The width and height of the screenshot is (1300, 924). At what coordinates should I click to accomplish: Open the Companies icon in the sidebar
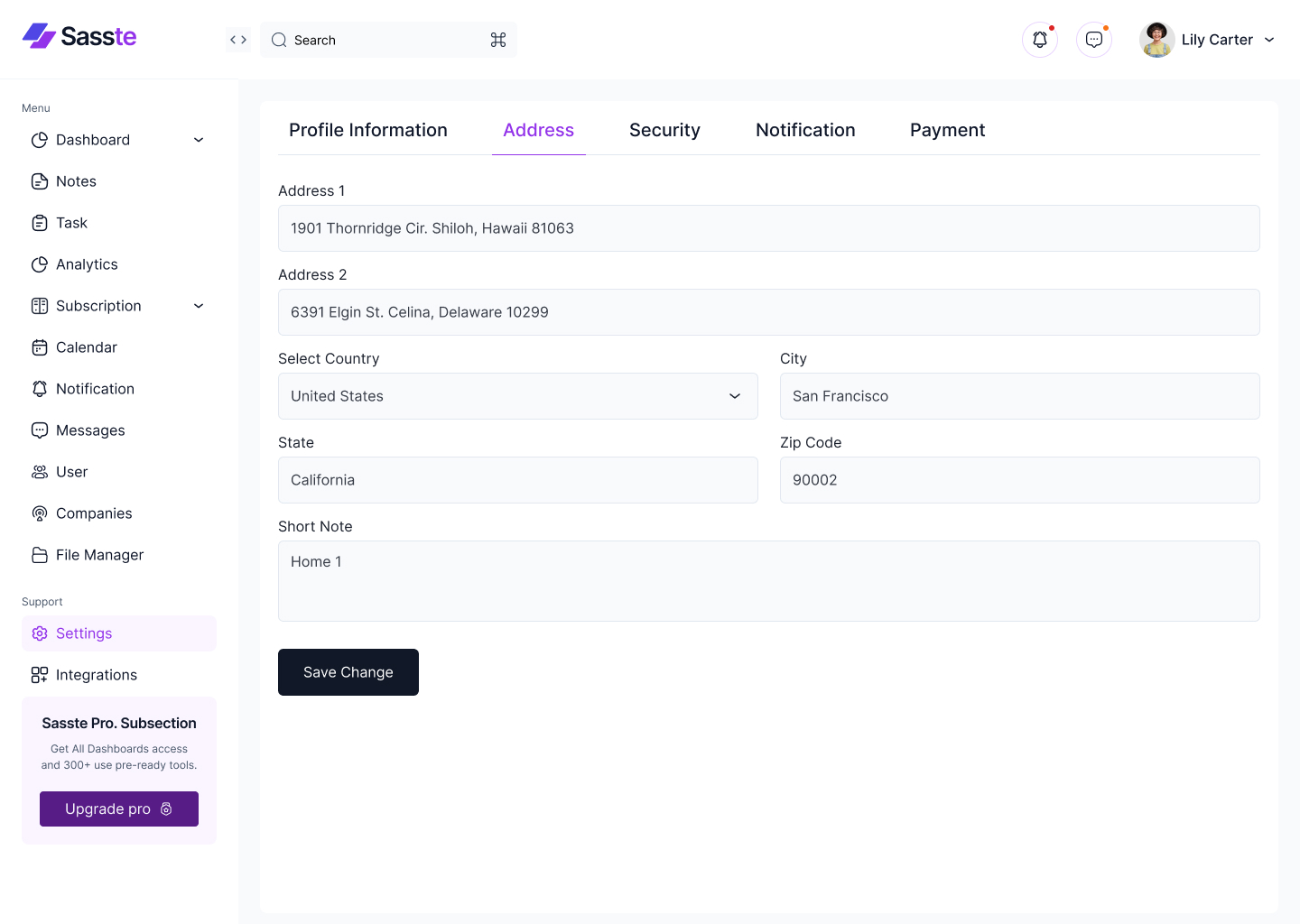click(x=40, y=513)
